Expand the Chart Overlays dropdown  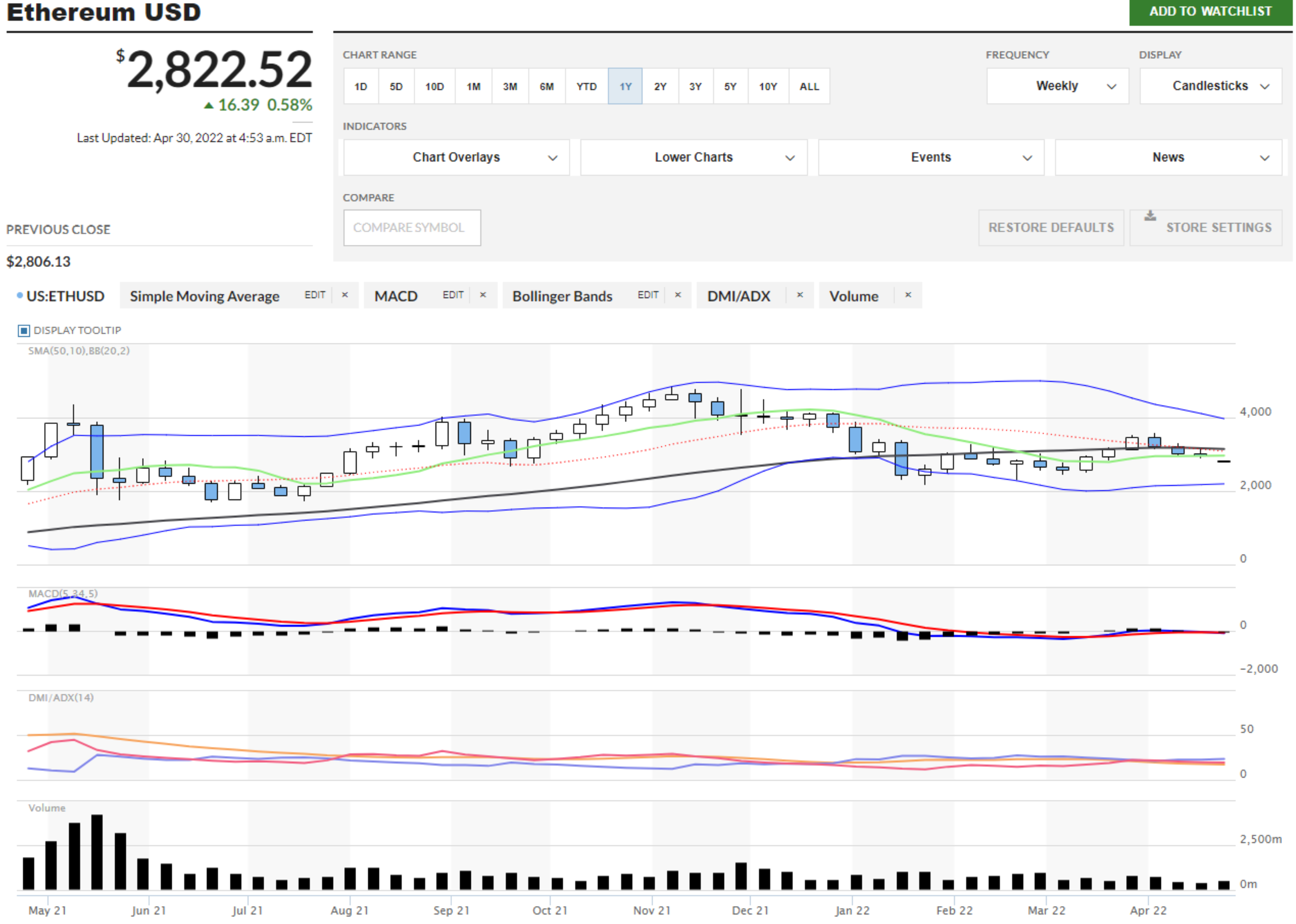tap(457, 158)
